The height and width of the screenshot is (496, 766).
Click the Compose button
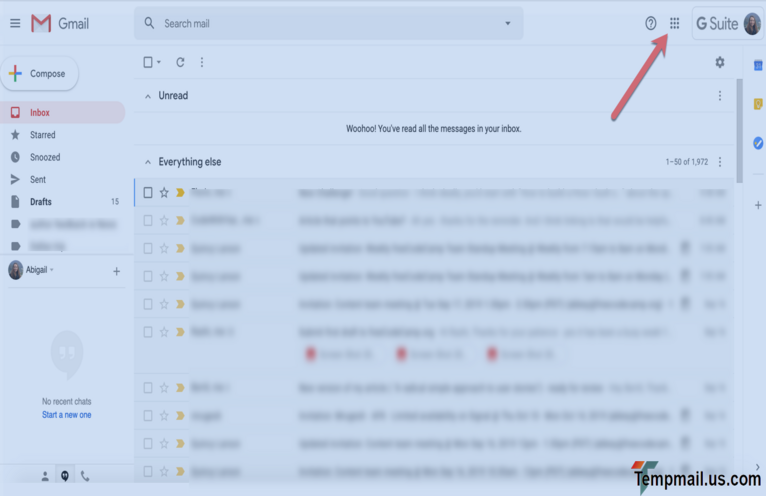point(40,73)
